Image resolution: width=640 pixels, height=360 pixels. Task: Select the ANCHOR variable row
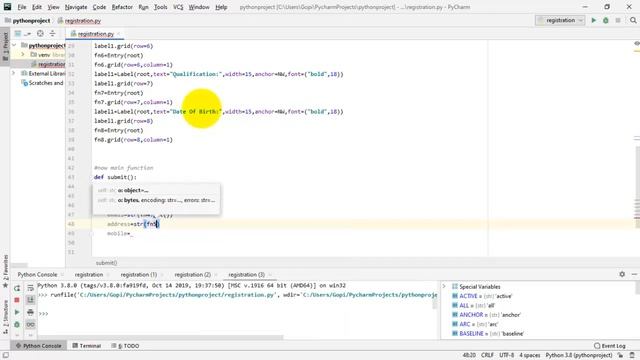pyautogui.click(x=486, y=315)
